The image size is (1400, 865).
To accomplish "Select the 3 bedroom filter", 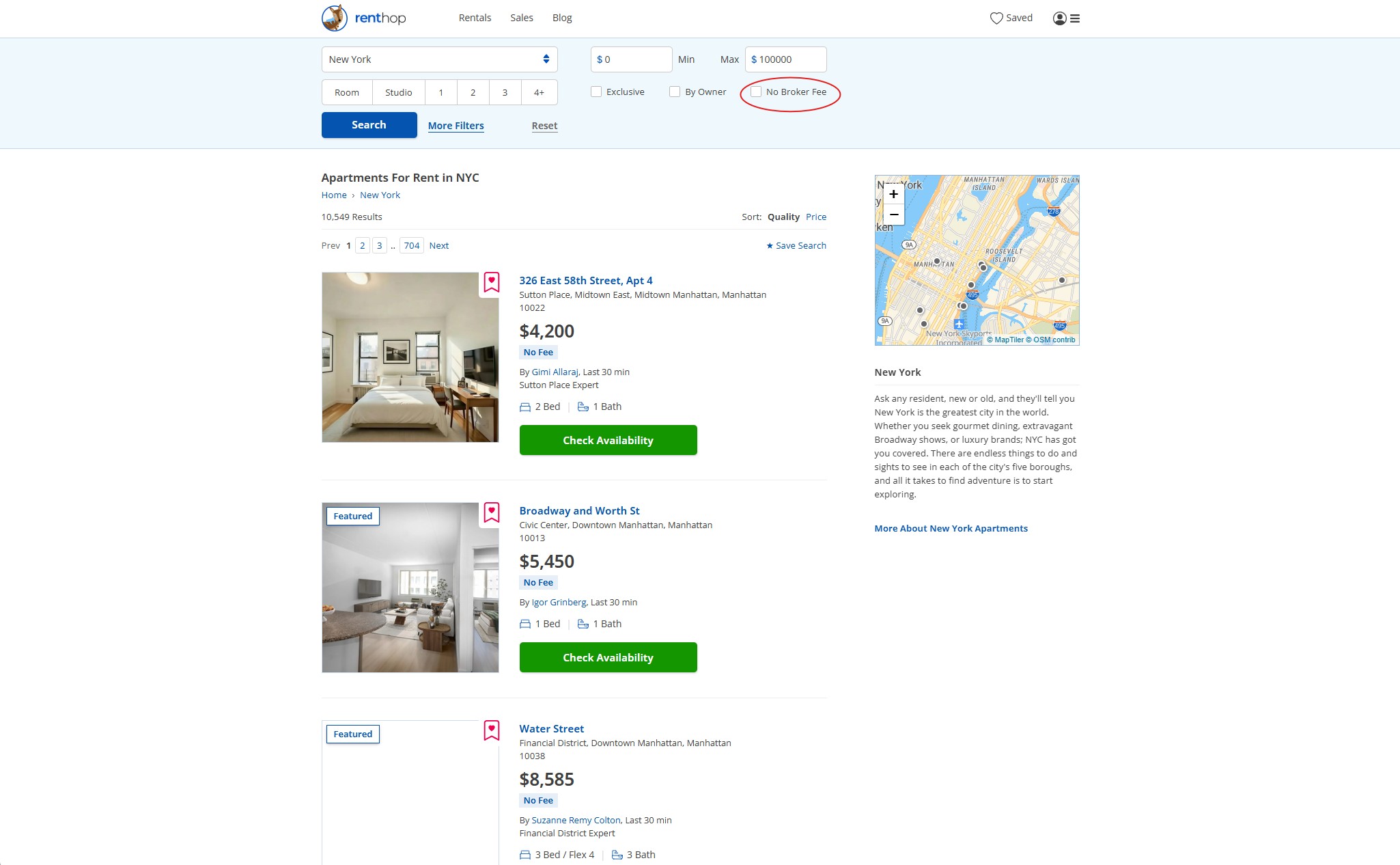I will [505, 92].
